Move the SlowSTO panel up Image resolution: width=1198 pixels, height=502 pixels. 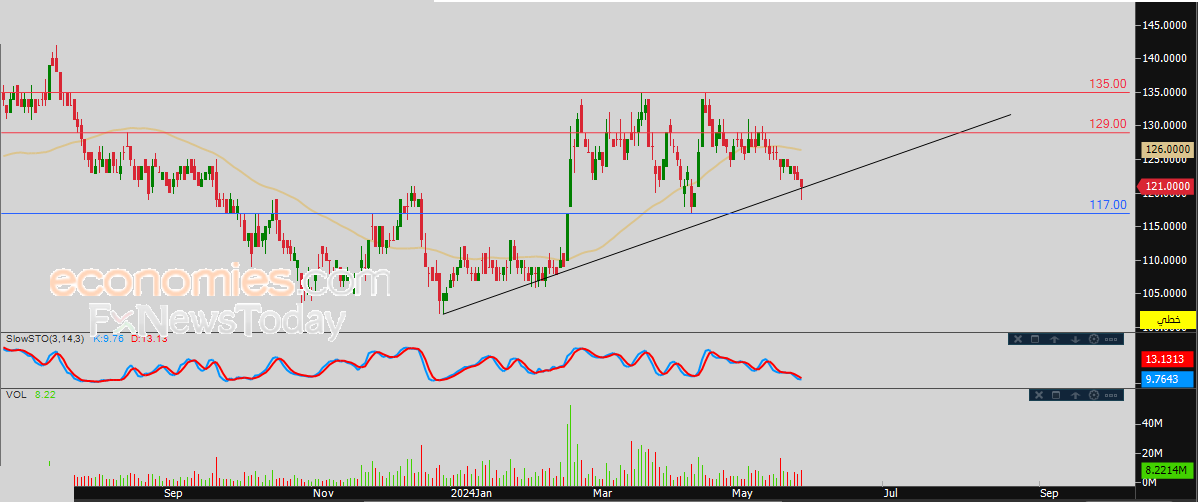coord(1054,339)
